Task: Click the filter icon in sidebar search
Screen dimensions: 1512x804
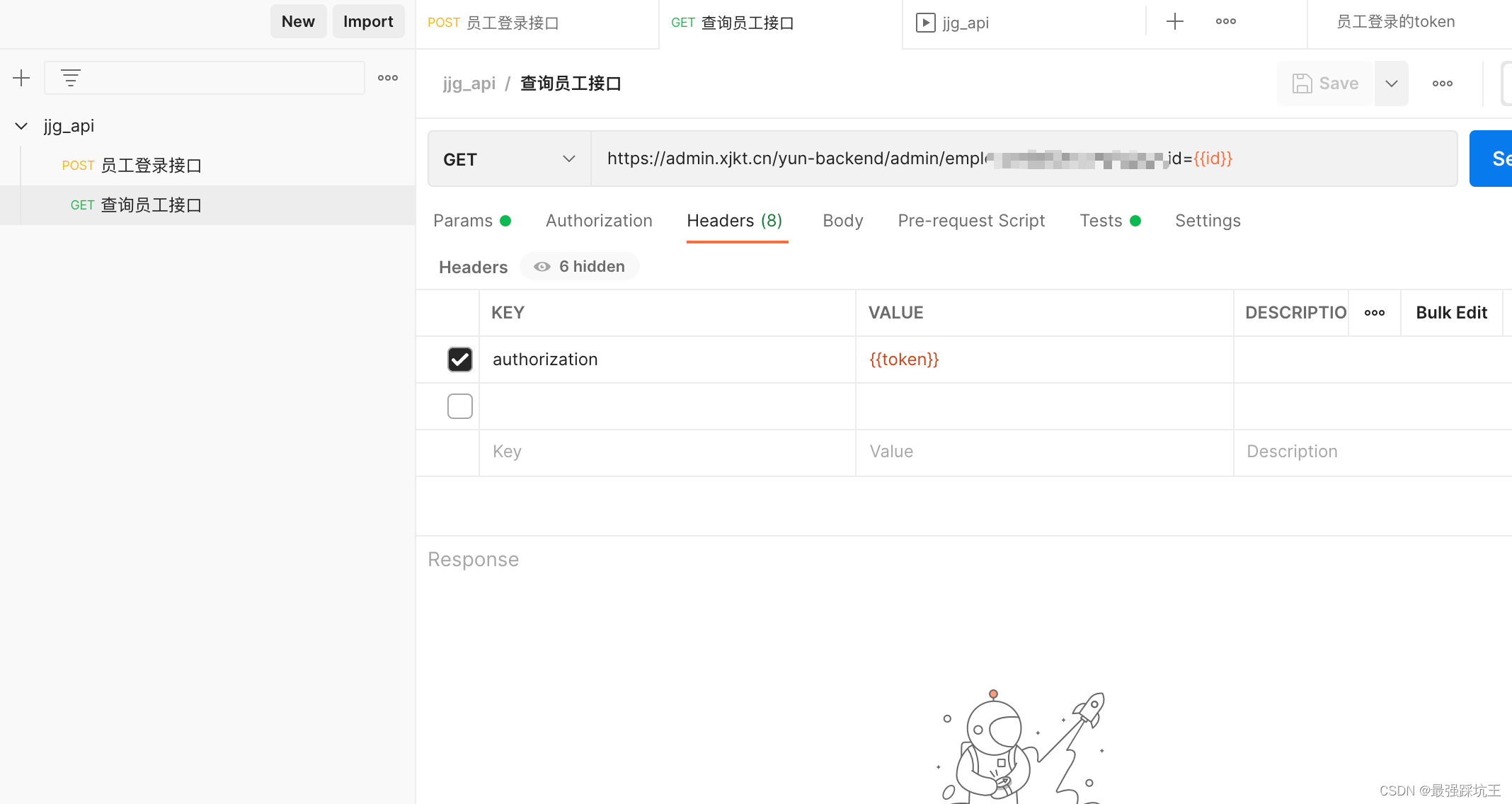Action: [x=70, y=78]
